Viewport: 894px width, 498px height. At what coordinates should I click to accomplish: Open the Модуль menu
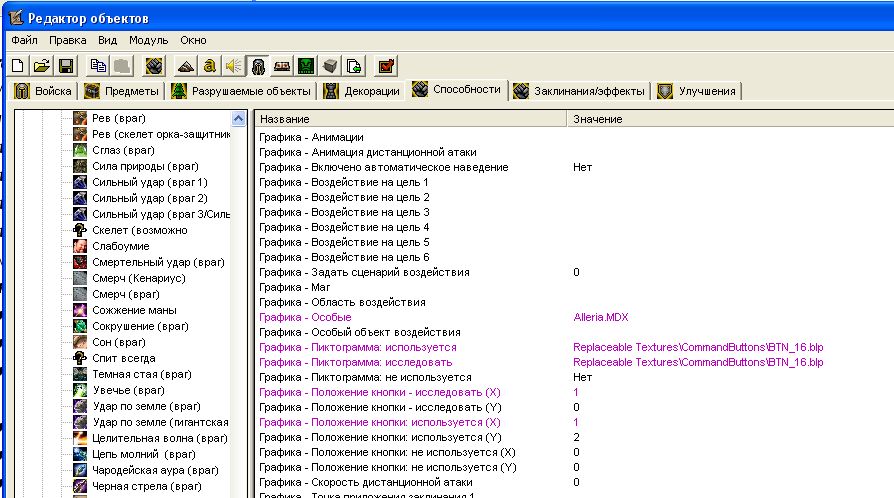click(x=148, y=40)
